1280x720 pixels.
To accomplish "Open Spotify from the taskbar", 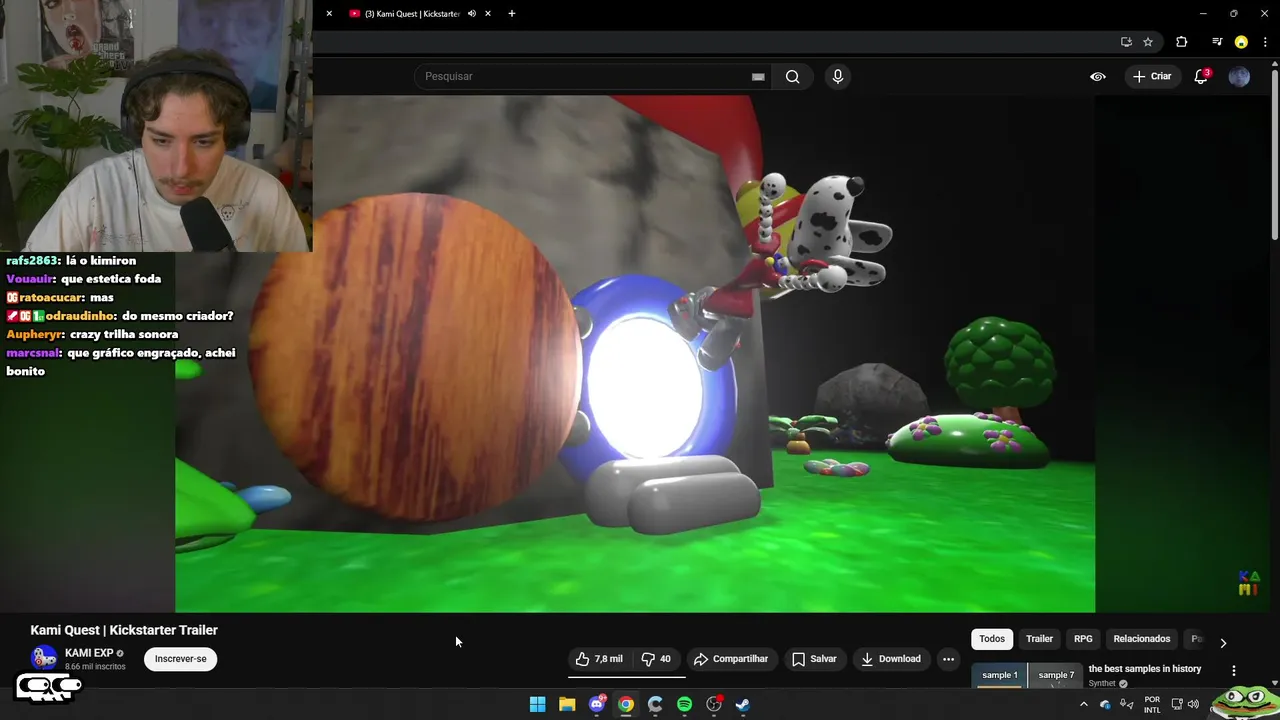I will [x=684, y=704].
